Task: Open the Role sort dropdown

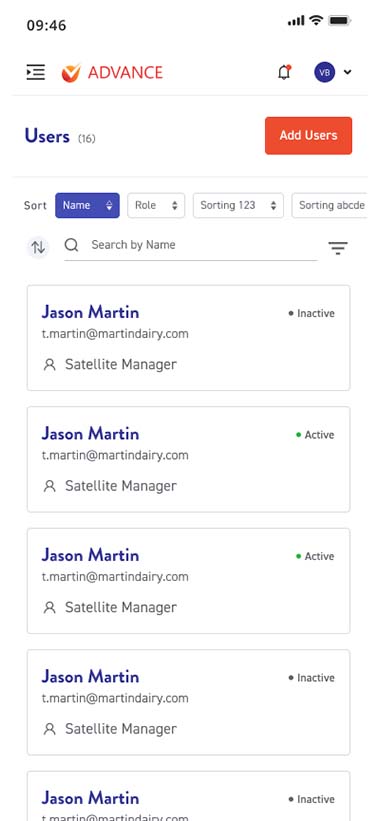Action: pyautogui.click(x=156, y=205)
